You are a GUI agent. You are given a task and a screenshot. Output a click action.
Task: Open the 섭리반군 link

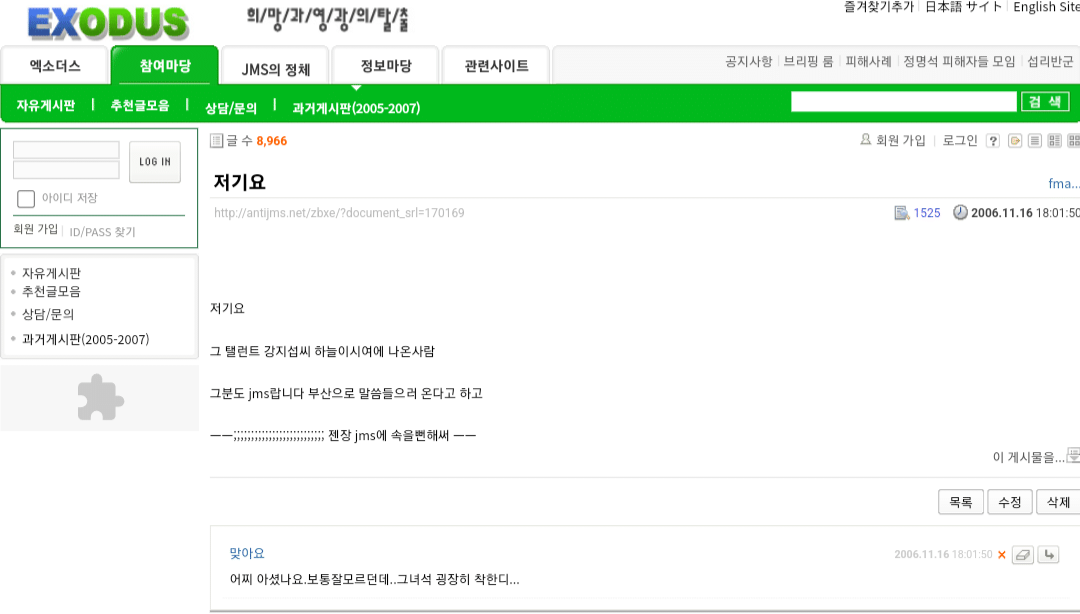pyautogui.click(x=1050, y=61)
